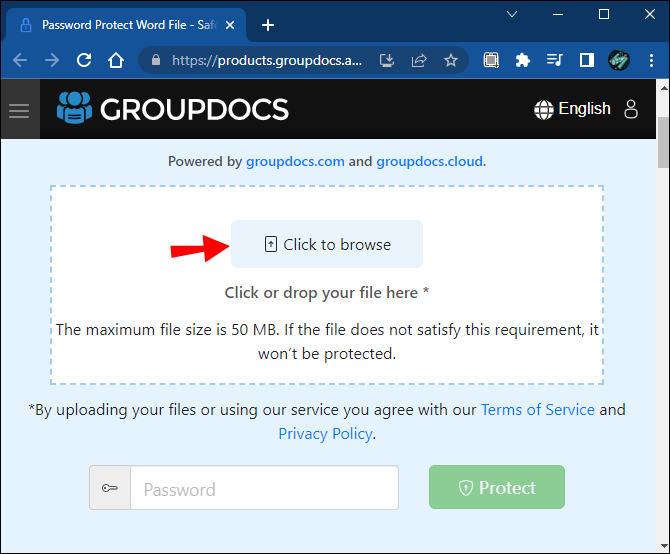
Task: Reload the page with the refresh icon
Action: [84, 60]
